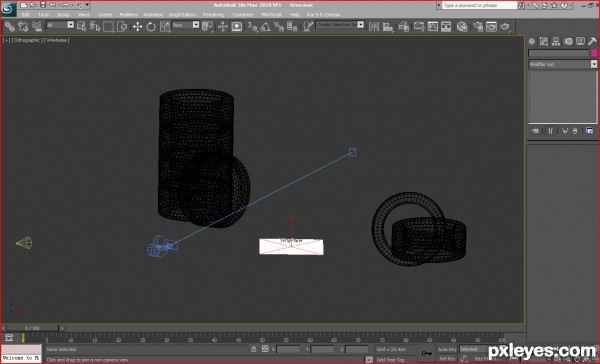This screenshot has height=364, width=600.
Task: Open the quick access toolbar dropdown arrow
Action: (87, 5)
